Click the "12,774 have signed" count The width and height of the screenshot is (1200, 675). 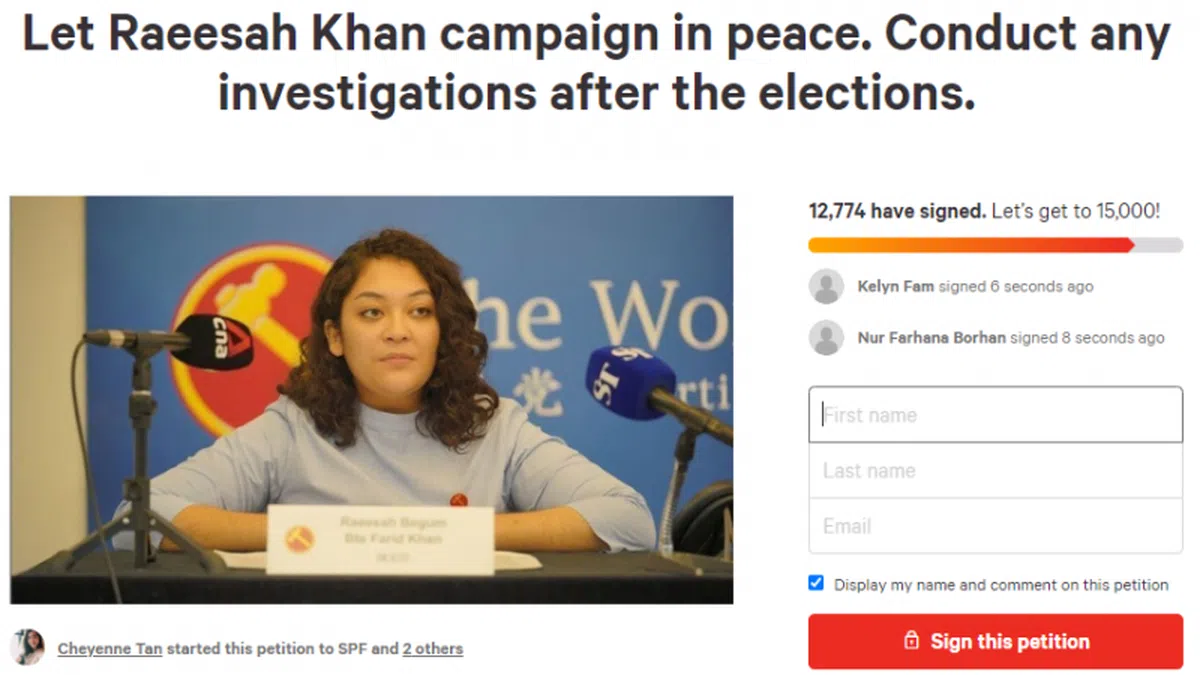point(897,211)
